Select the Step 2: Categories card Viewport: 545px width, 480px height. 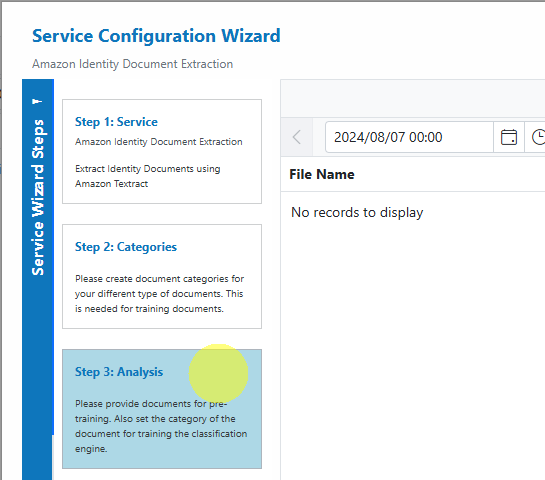(x=162, y=276)
